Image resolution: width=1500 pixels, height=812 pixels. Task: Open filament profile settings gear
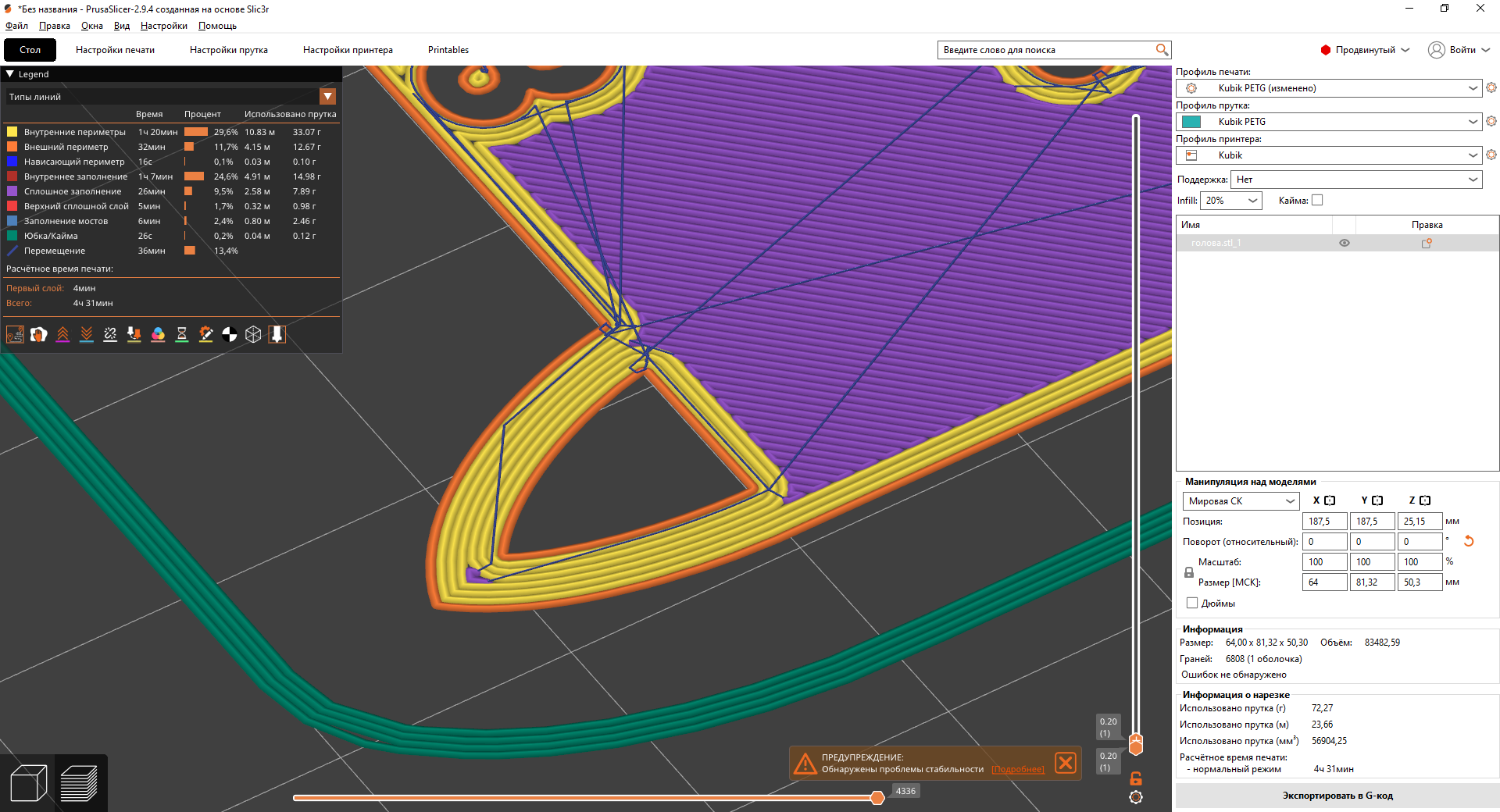click(x=1491, y=121)
